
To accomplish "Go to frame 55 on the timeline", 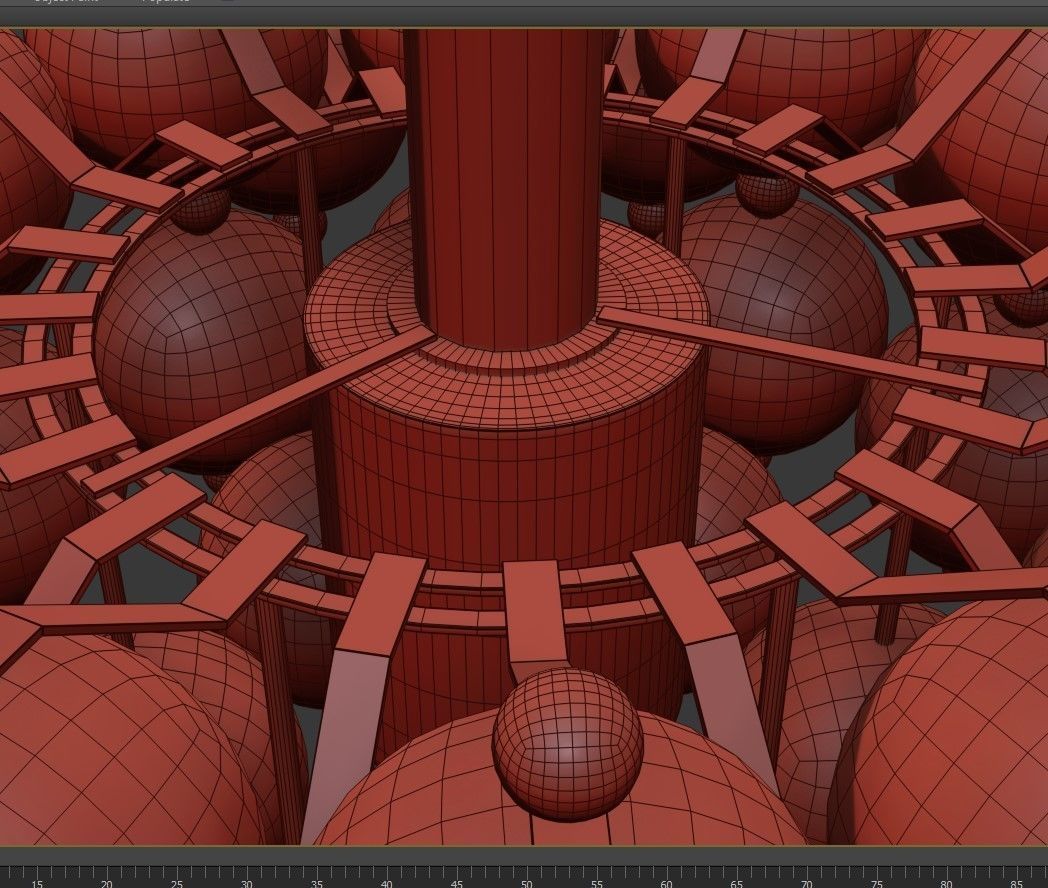I will pos(596,883).
